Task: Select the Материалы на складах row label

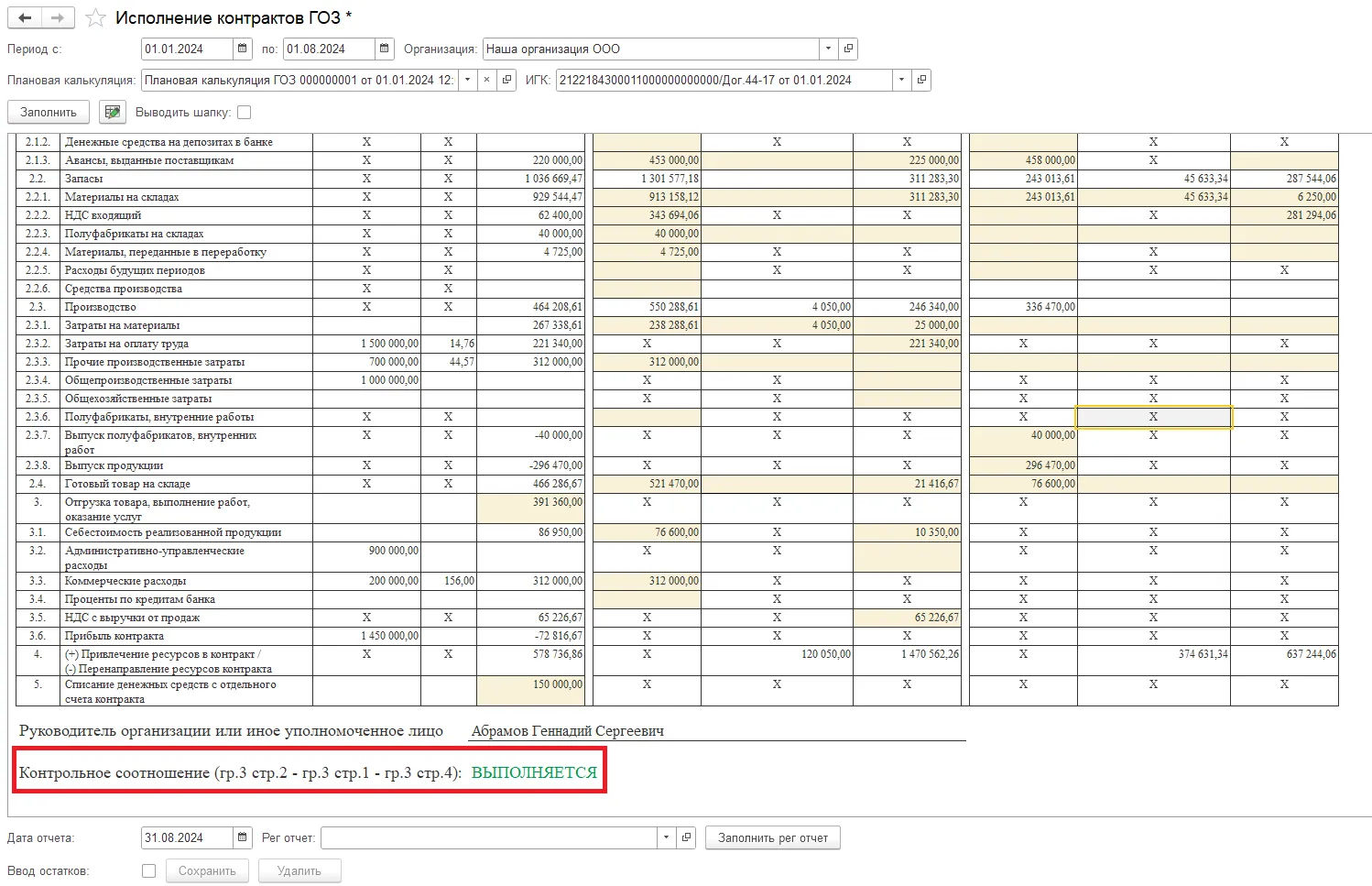Action: click(x=122, y=197)
